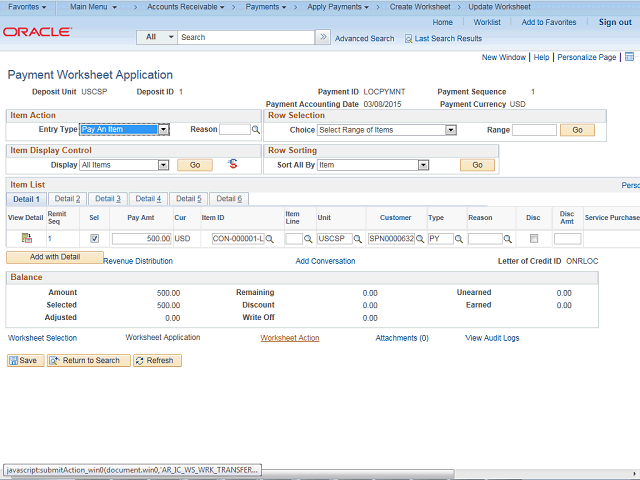Click the View Detail icon in row 1
This screenshot has width=640, height=480.
click(x=27, y=238)
